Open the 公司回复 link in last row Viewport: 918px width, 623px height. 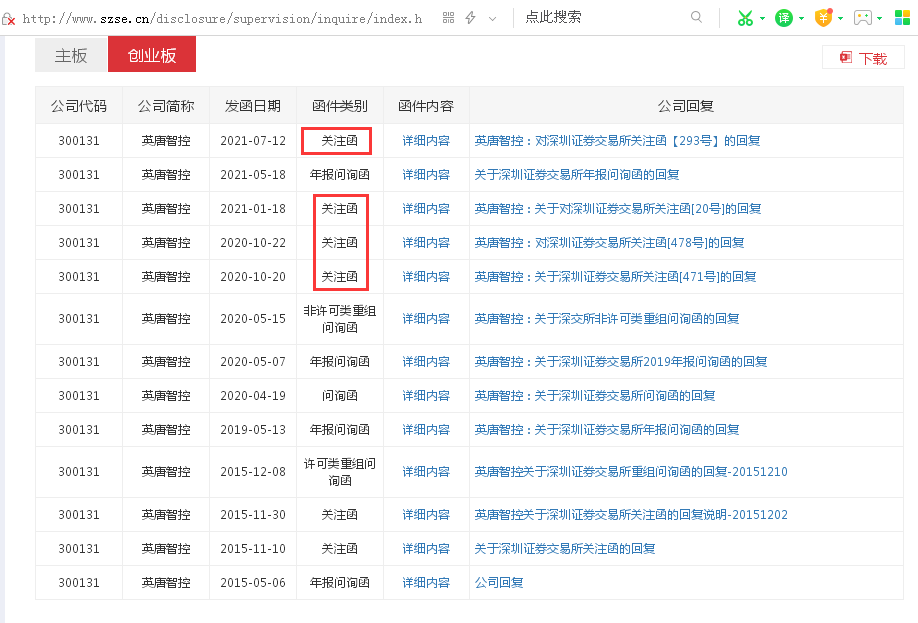click(x=499, y=582)
